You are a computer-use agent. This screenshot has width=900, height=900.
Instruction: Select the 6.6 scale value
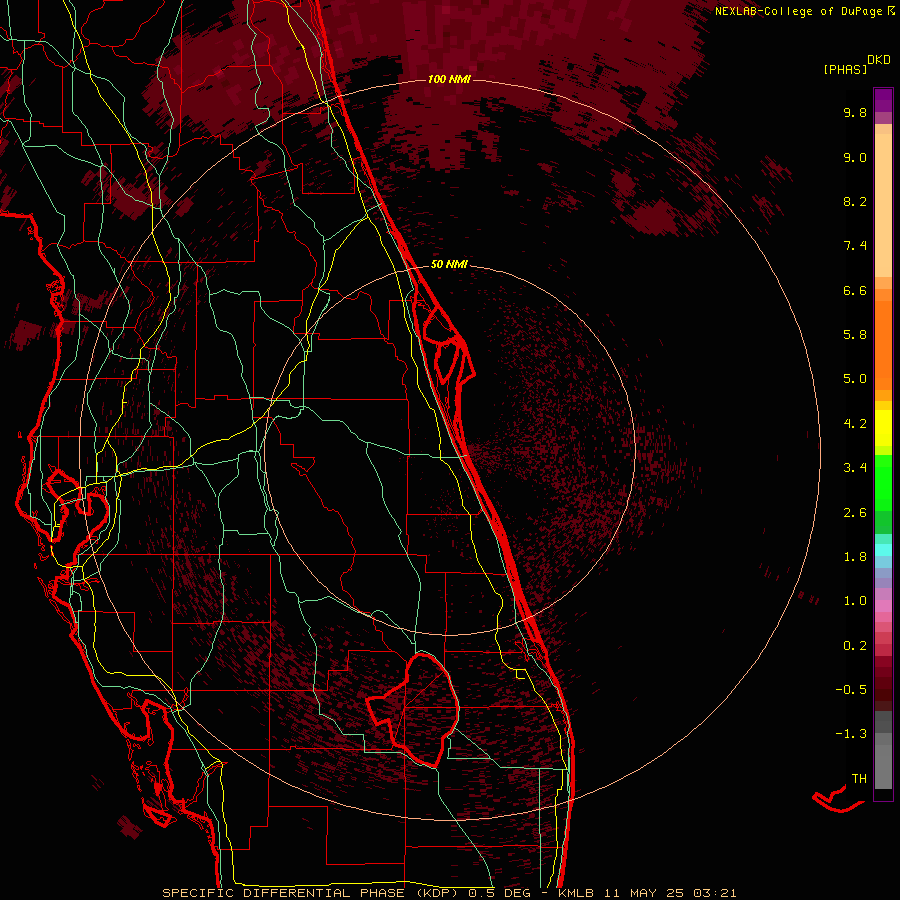(855, 290)
